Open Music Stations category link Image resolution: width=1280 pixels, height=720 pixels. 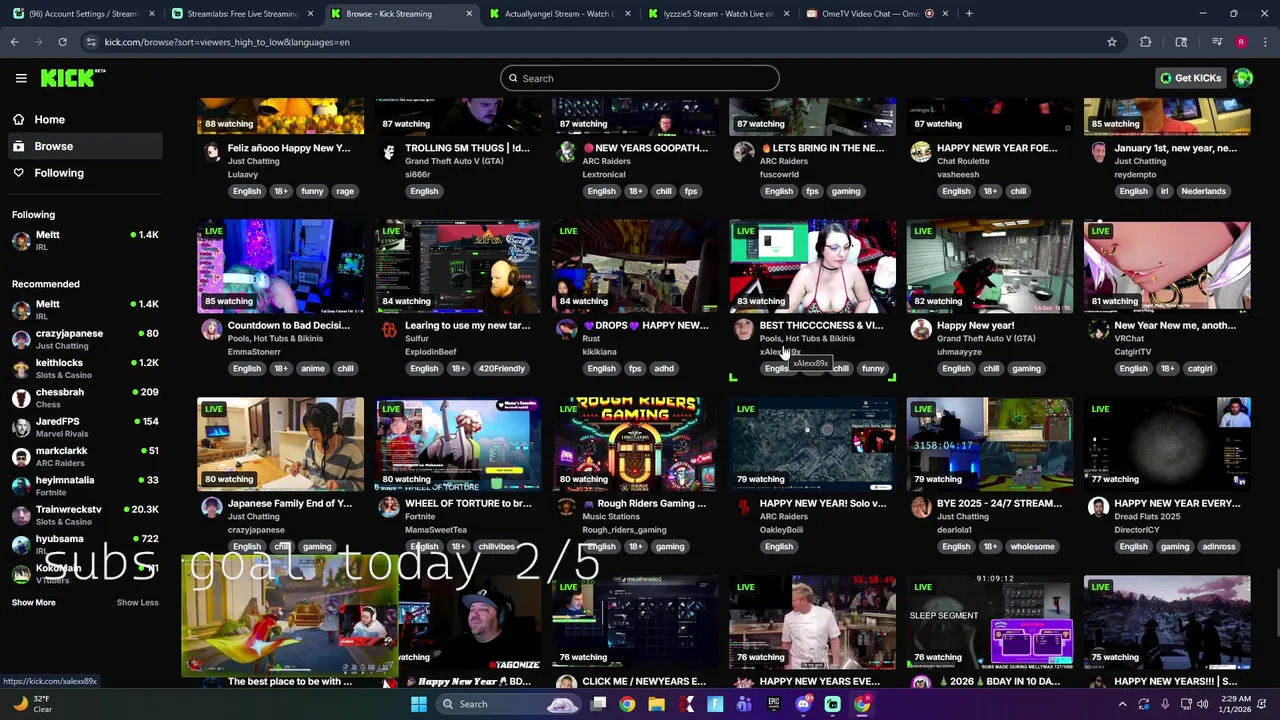pyautogui.click(x=611, y=516)
